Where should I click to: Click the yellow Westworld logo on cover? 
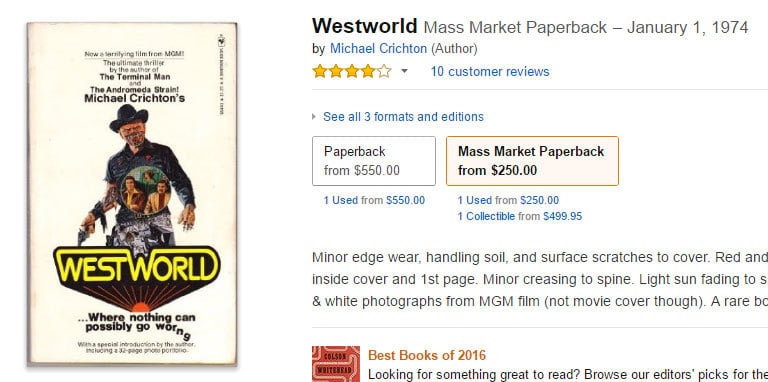coord(137,265)
